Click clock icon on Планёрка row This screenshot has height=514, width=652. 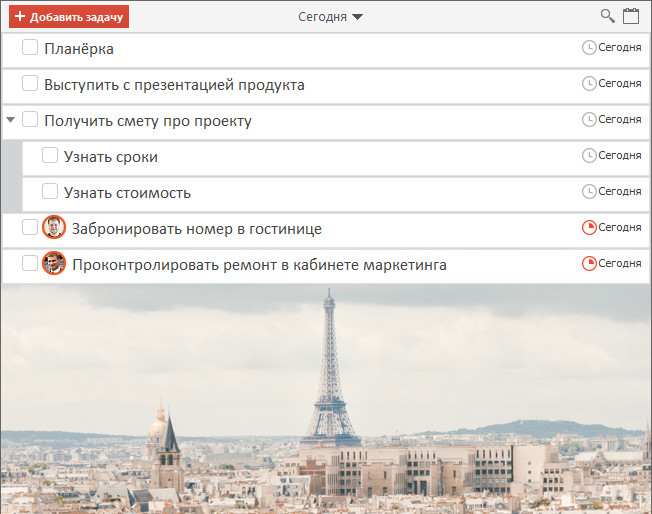[x=589, y=47]
